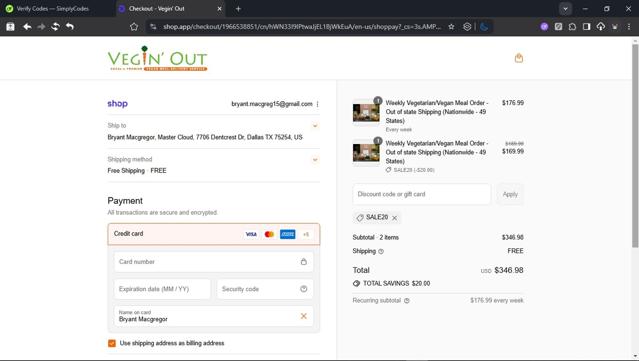Click the browser address bar URL
Viewport: 639px width, 361px height.
pos(302,26)
